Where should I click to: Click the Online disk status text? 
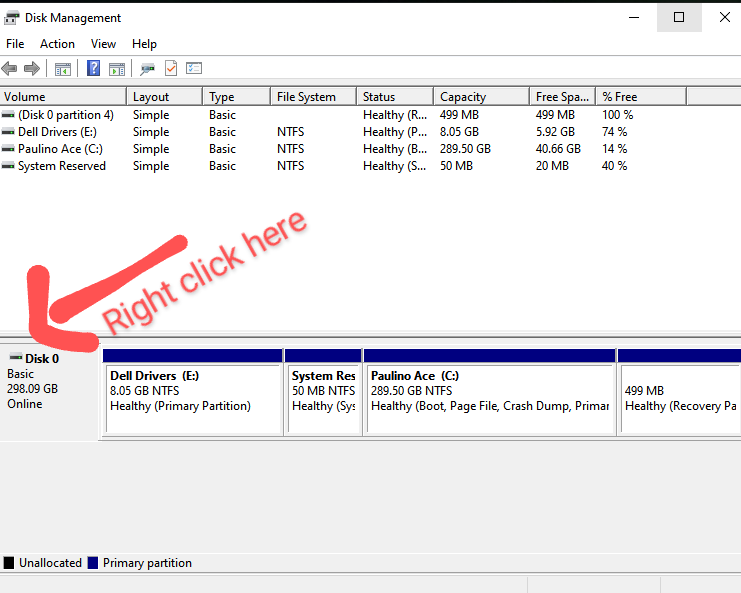point(25,404)
